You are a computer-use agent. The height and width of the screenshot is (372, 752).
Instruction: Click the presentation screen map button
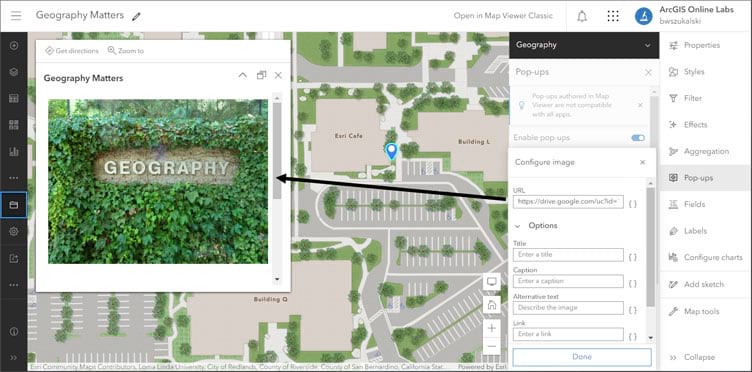(x=492, y=282)
